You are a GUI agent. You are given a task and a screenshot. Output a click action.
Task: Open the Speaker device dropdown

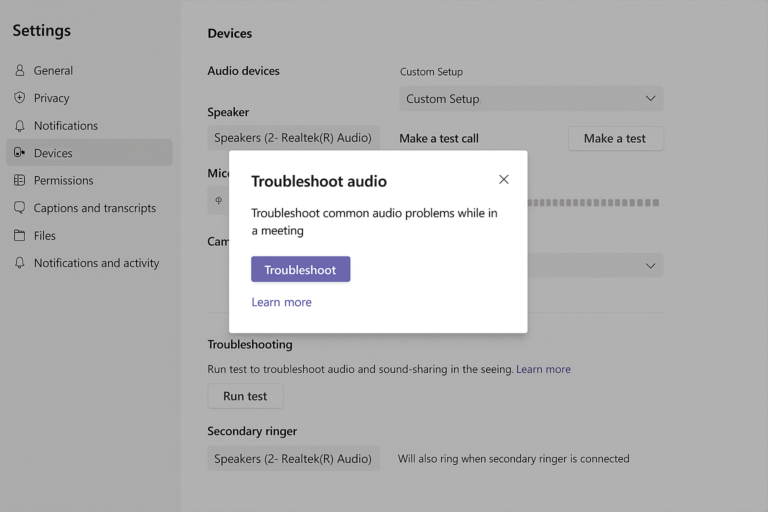click(293, 138)
